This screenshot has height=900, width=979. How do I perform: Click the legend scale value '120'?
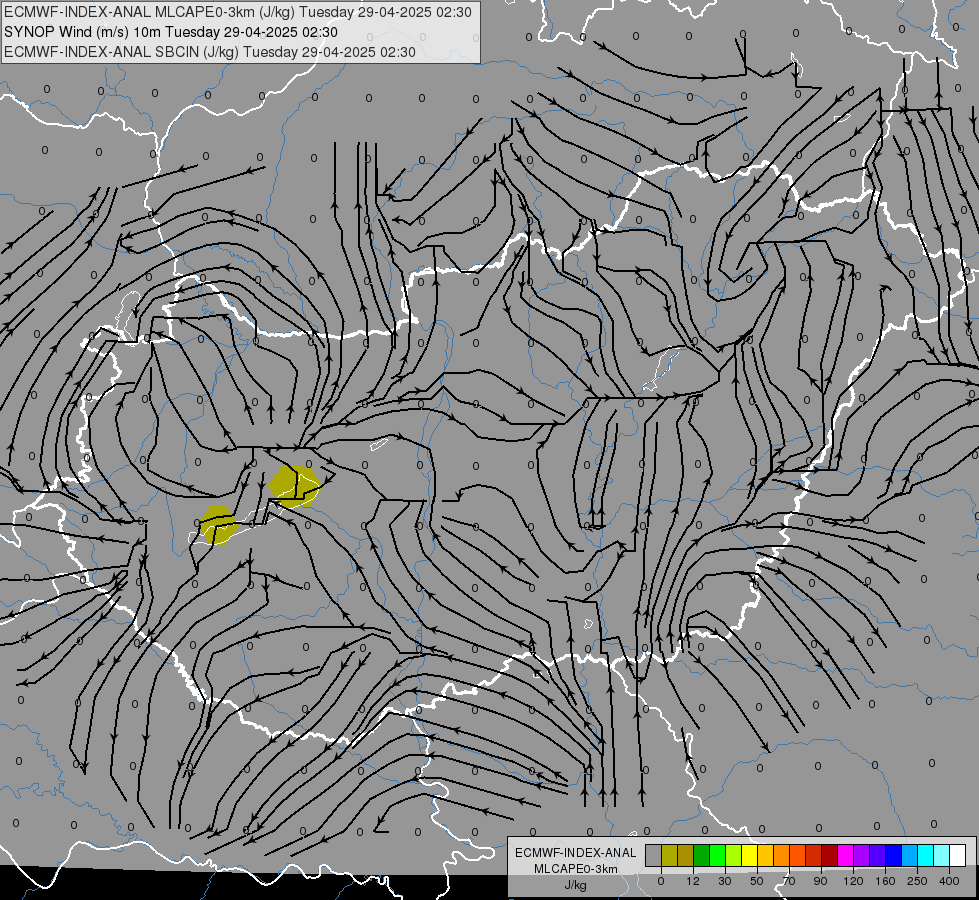click(x=854, y=881)
